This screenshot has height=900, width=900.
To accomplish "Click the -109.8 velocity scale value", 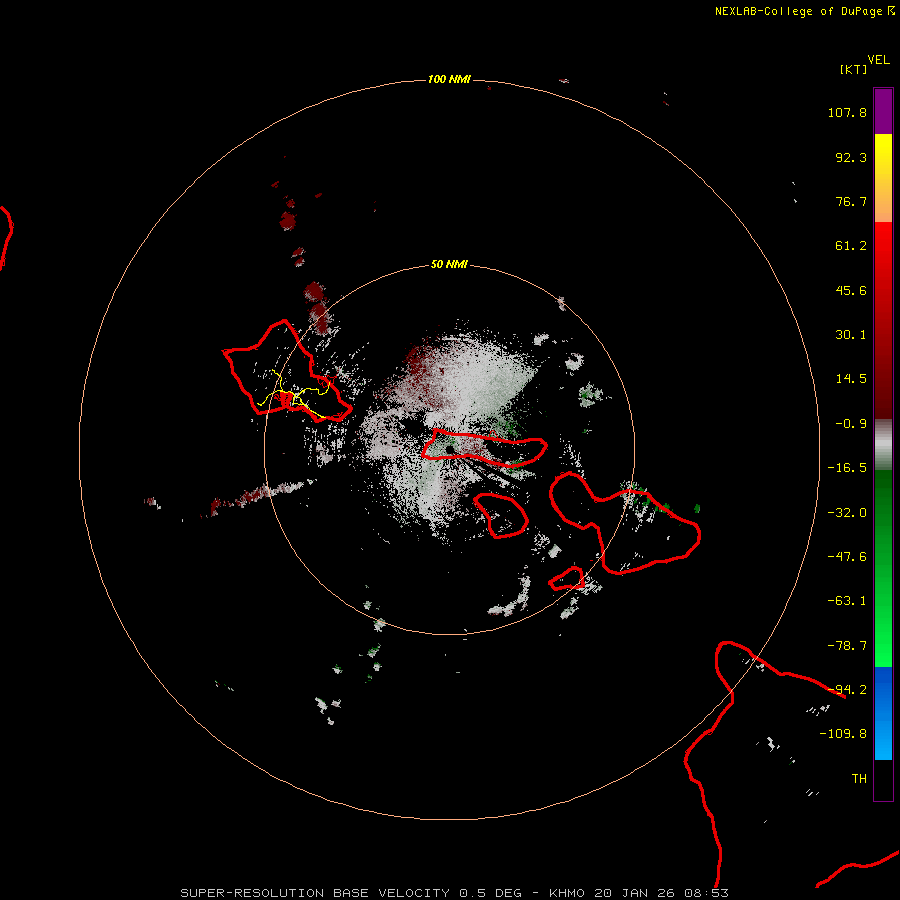I will 843,734.
